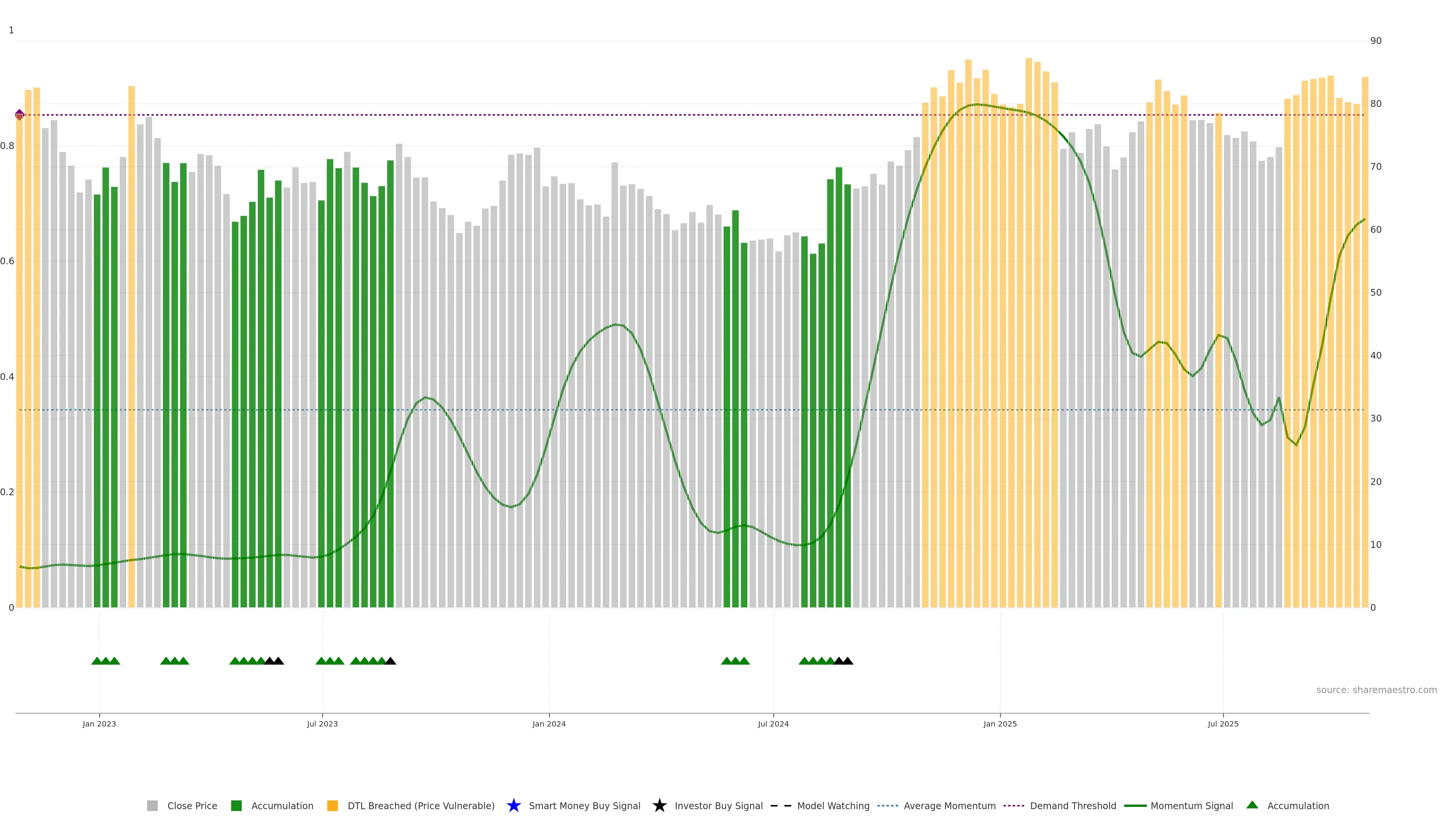Viewport: 1456px width, 819px height.
Task: Click the Demand Threshold legend text
Action: 1073,805
